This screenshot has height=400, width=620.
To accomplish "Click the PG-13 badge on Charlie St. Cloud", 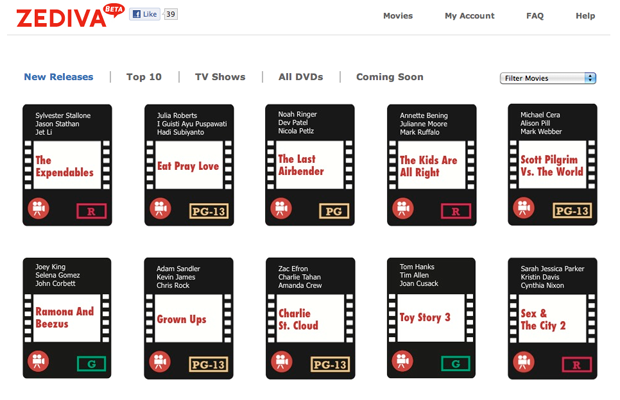I will tap(330, 364).
